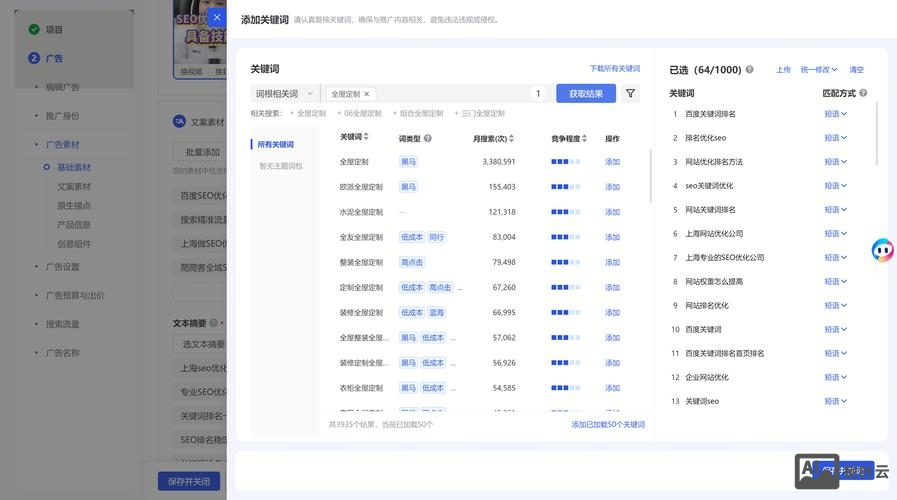Image resolution: width=897 pixels, height=500 pixels.
Task: Change match type for 网站关键词排名
Action: (x=835, y=210)
